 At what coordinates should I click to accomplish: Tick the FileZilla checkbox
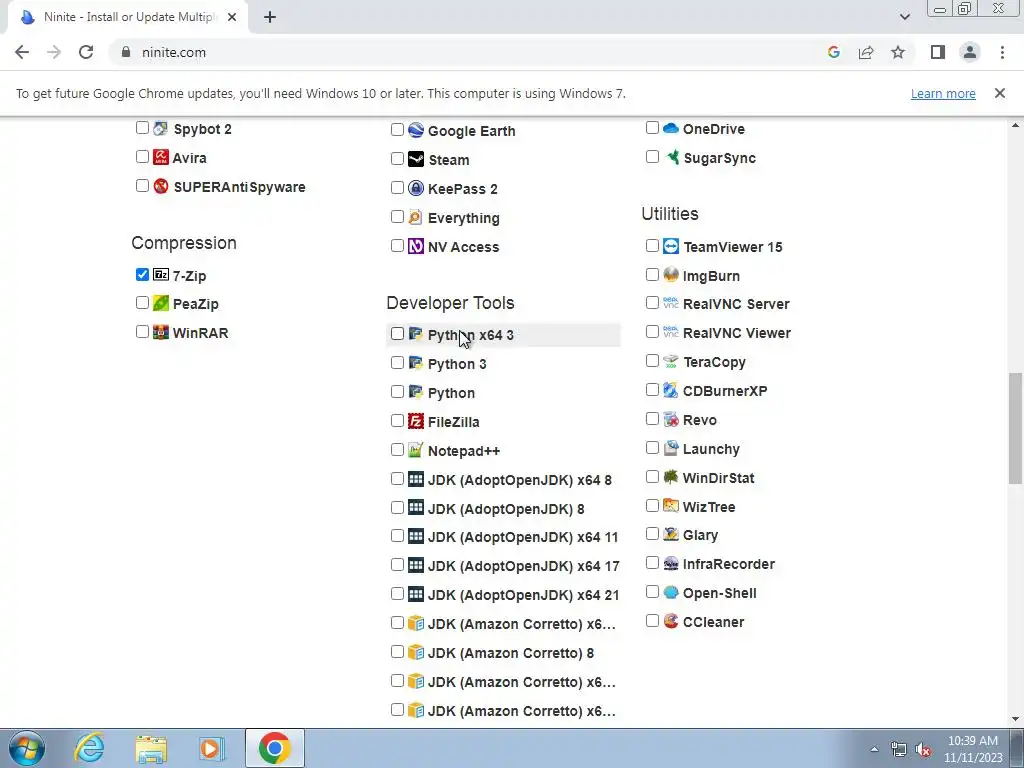(x=397, y=421)
